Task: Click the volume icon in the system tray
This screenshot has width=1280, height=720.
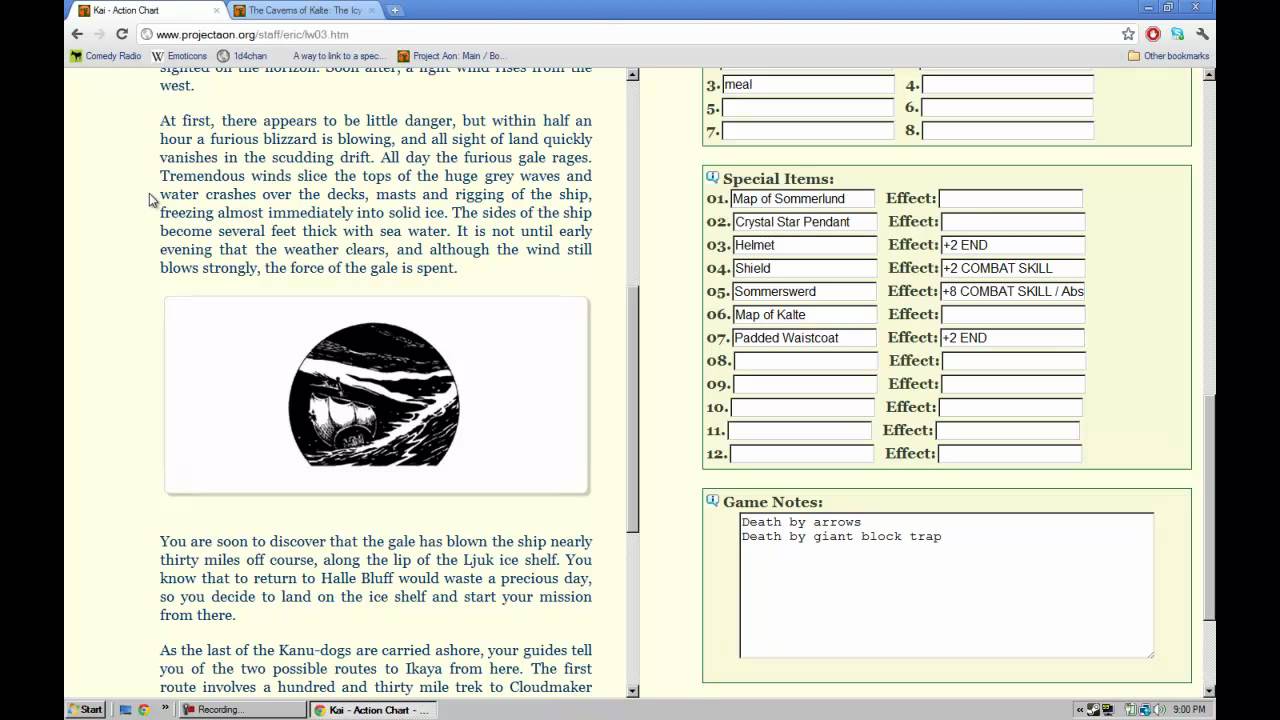Action: point(1159,710)
